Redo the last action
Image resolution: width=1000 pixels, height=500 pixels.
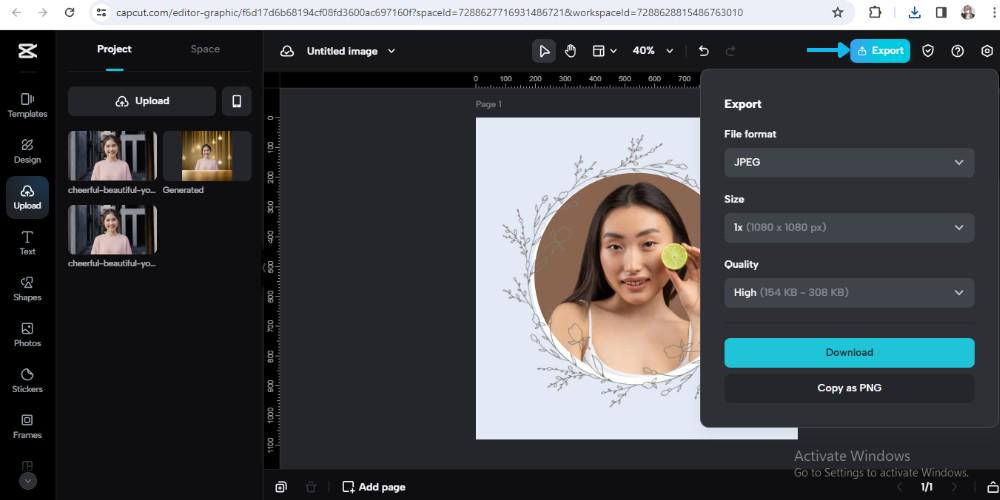(731, 51)
